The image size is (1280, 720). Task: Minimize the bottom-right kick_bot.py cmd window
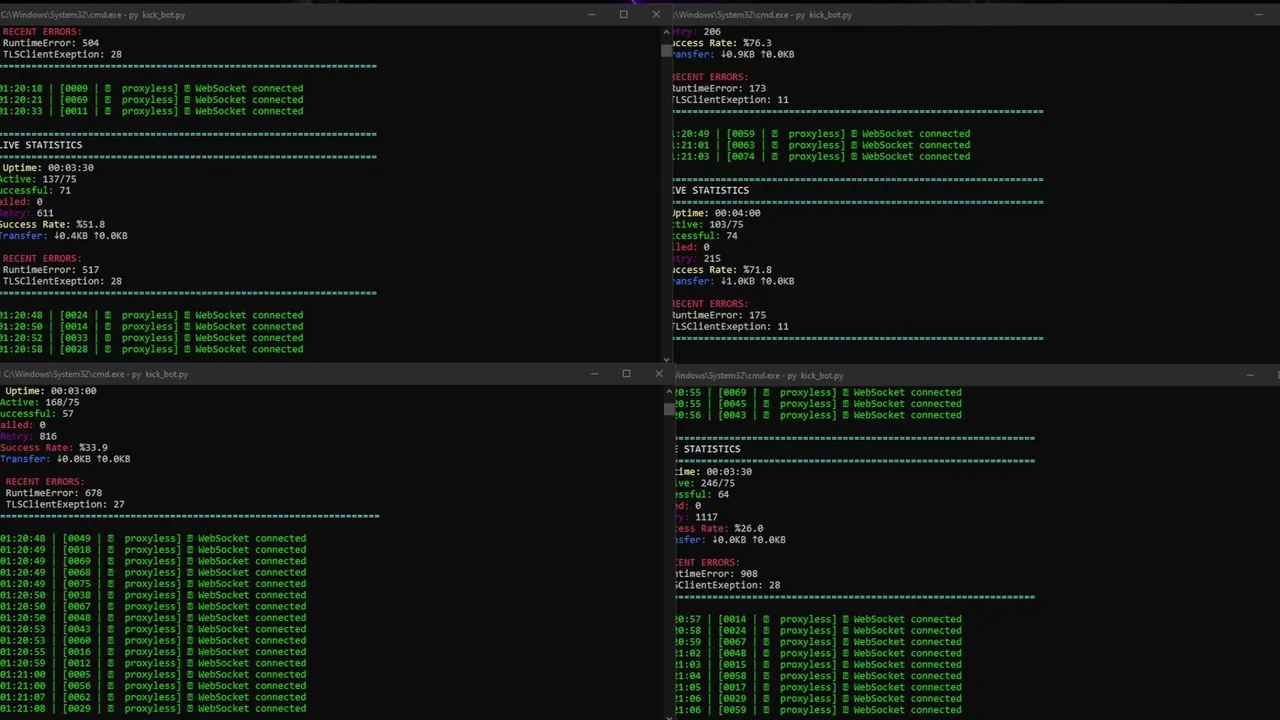pos(1250,375)
